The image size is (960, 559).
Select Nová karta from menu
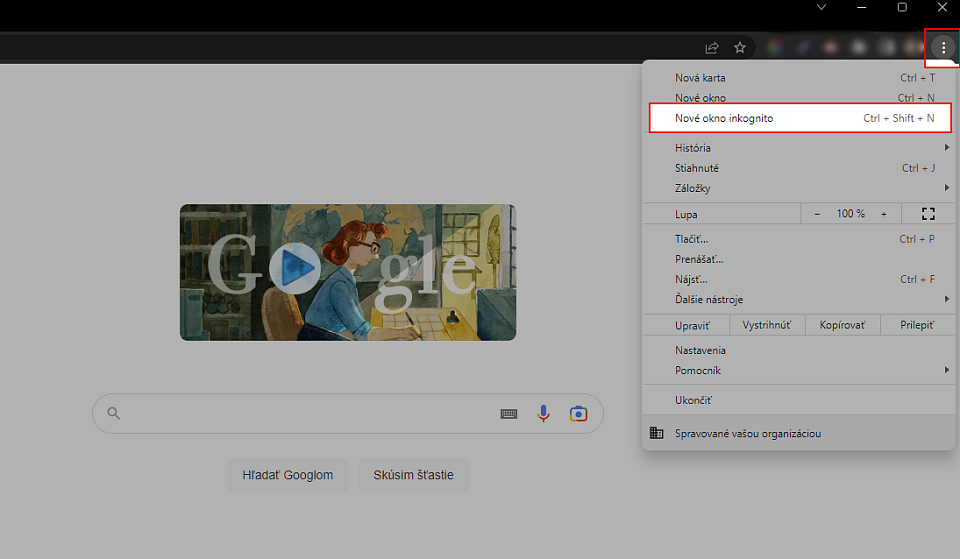click(798, 78)
